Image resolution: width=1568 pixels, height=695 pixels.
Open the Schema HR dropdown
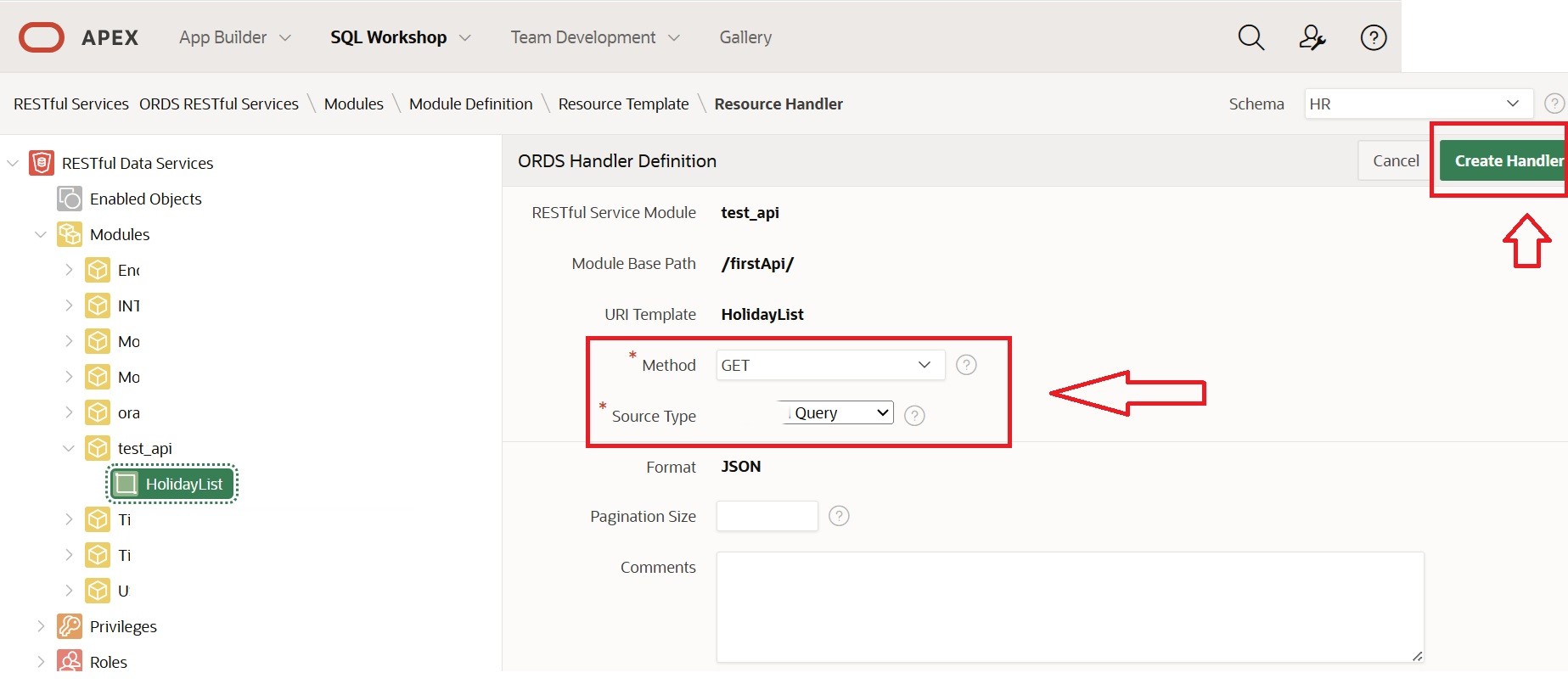pyautogui.click(x=1419, y=104)
